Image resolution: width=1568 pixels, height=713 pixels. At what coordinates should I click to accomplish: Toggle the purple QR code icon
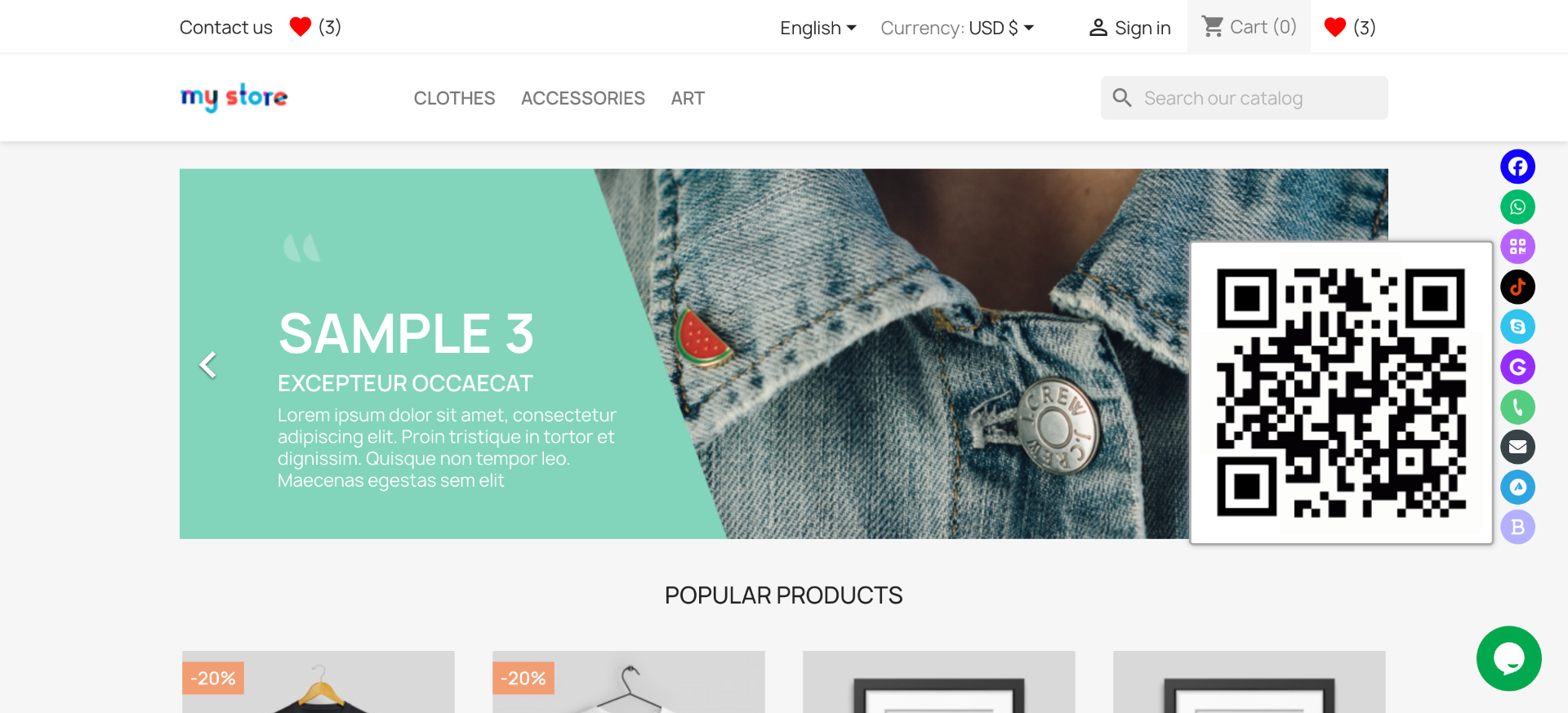tap(1517, 247)
